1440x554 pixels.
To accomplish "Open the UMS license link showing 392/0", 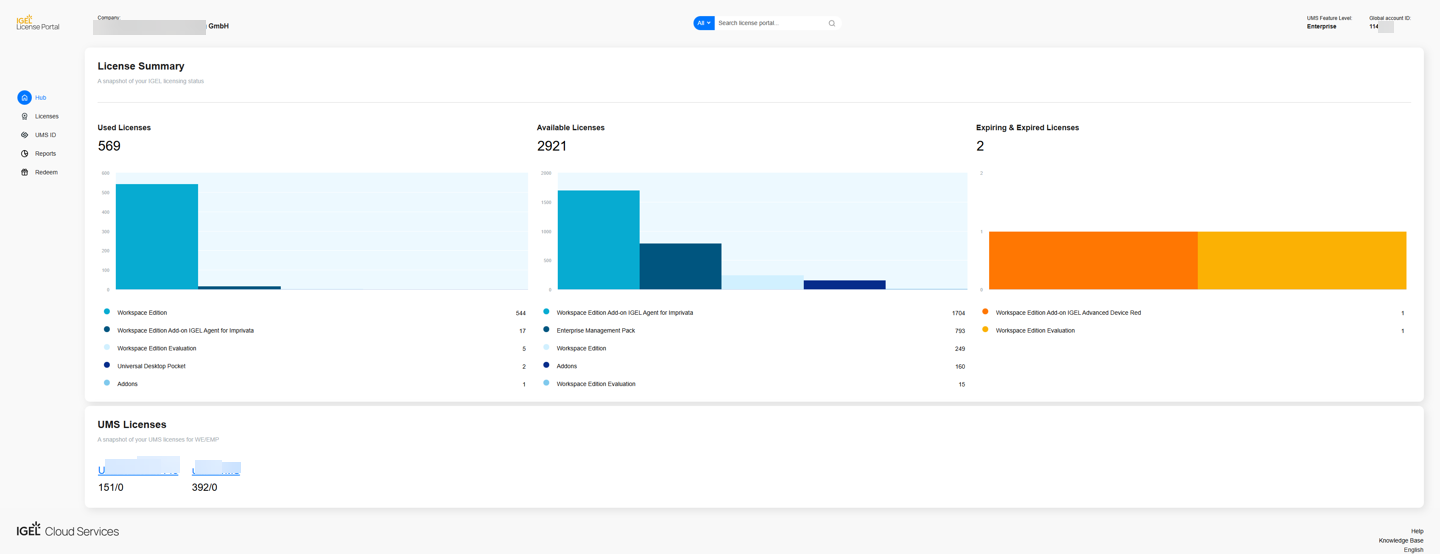I will [x=216, y=470].
